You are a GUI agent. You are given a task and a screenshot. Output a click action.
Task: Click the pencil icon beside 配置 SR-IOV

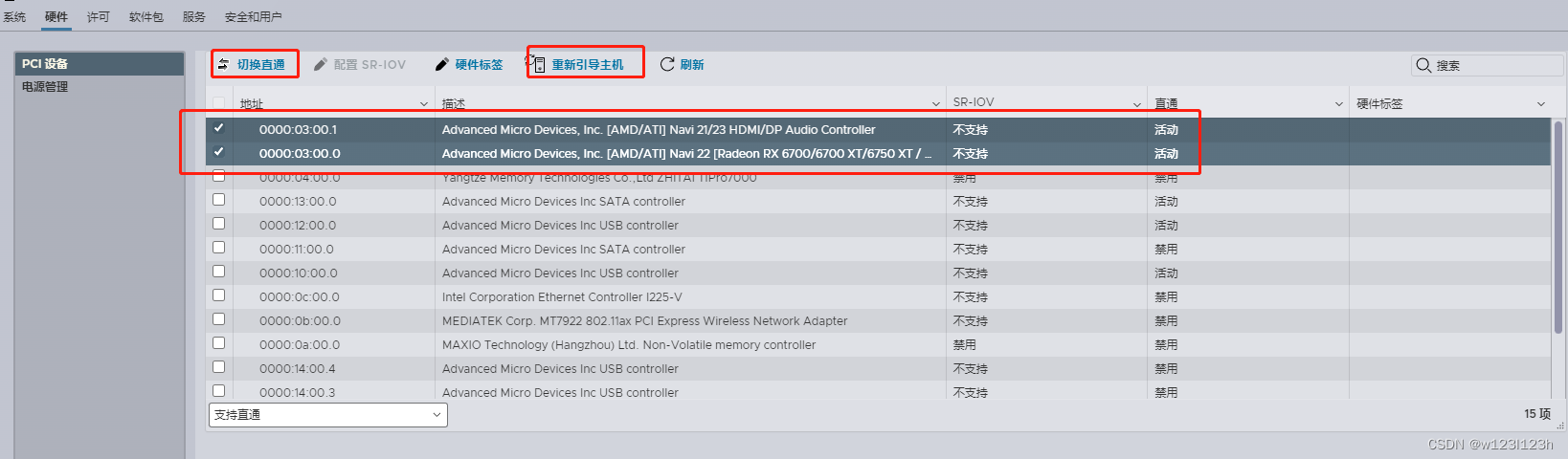[321, 64]
